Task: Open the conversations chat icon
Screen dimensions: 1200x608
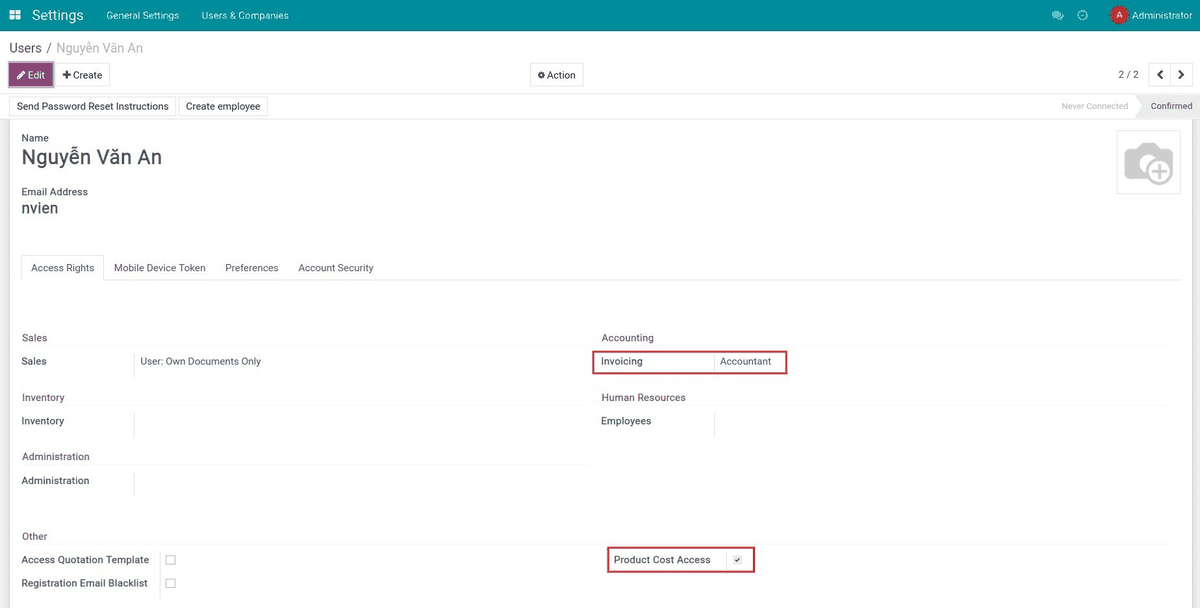Action: coord(1058,16)
